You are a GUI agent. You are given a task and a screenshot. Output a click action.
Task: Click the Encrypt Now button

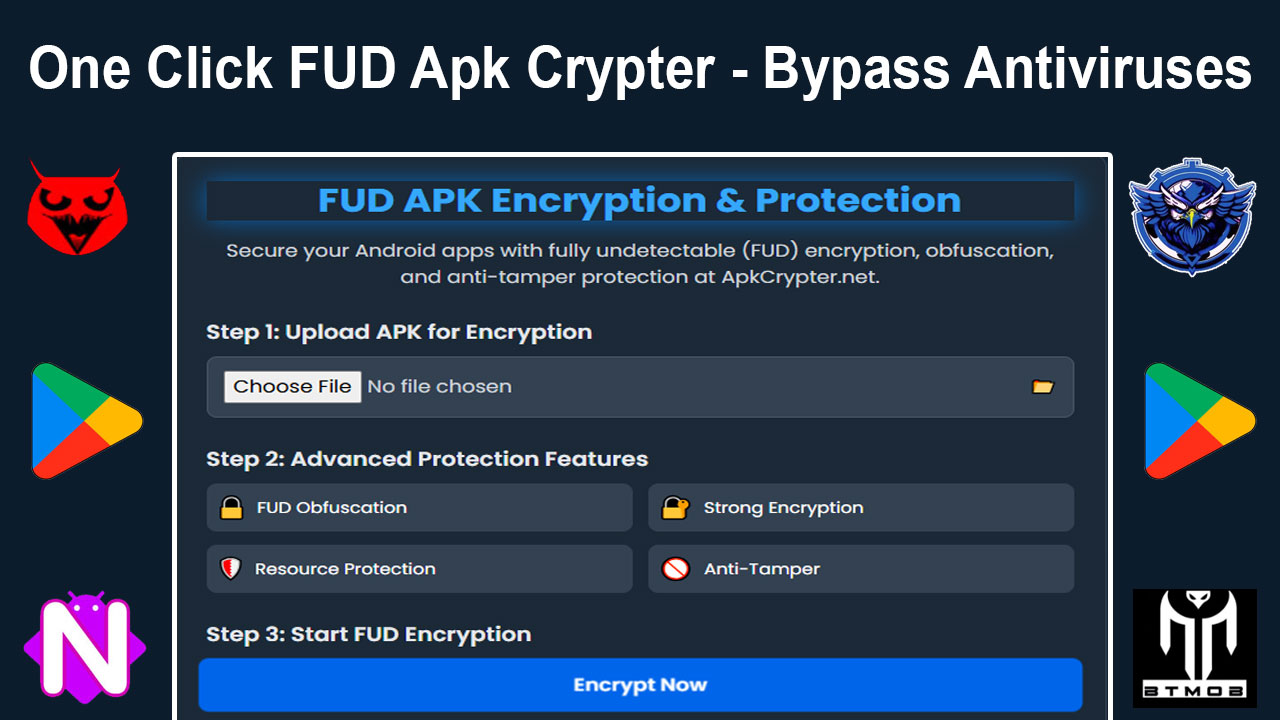[x=640, y=685]
